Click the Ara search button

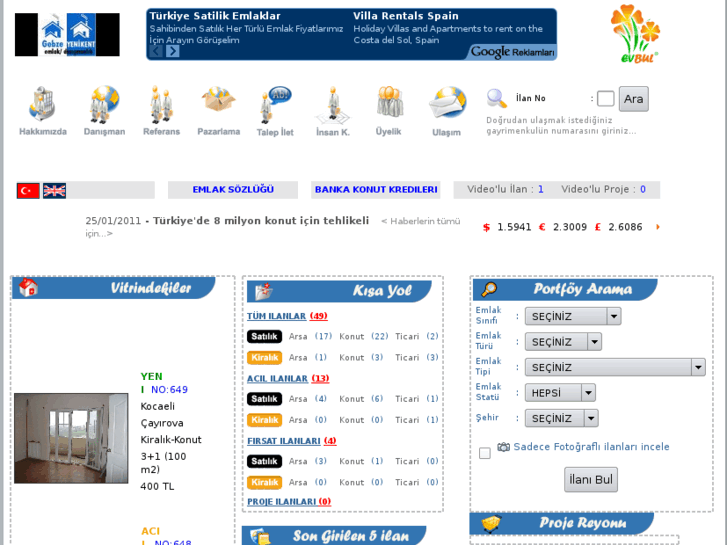[x=633, y=99]
